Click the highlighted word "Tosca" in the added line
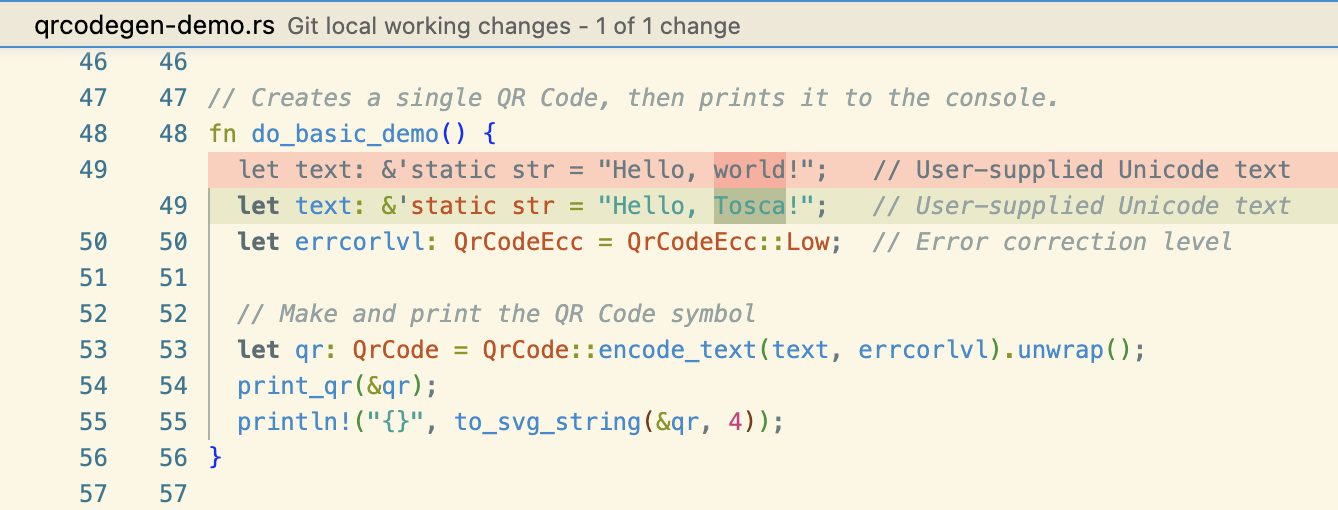1338x510 pixels. pyautogui.click(x=749, y=206)
